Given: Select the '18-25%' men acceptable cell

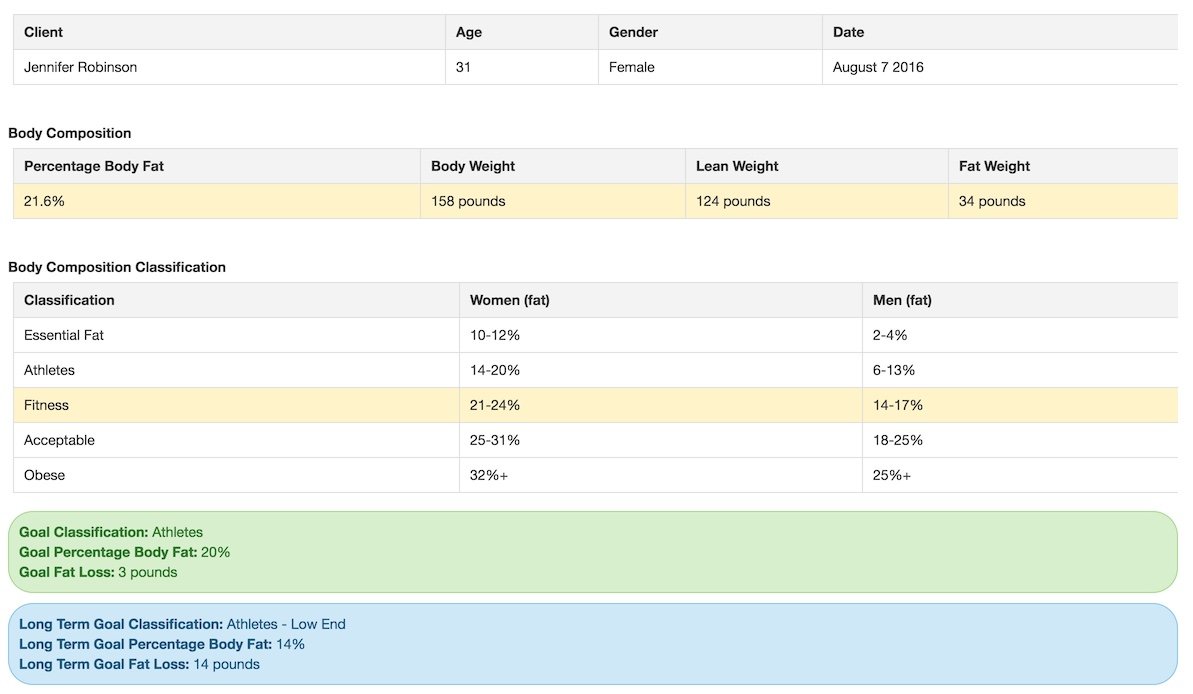Looking at the screenshot, I should click(1020, 440).
